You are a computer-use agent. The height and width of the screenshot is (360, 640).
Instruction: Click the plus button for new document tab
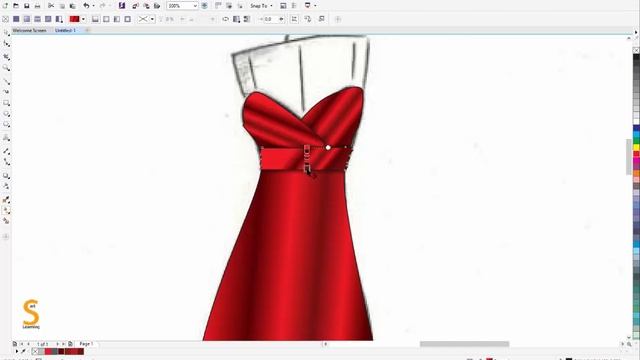(87, 30)
